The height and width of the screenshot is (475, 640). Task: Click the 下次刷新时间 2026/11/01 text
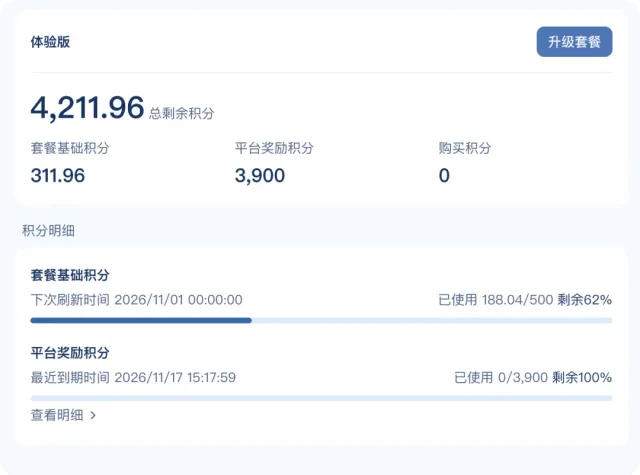[136, 300]
